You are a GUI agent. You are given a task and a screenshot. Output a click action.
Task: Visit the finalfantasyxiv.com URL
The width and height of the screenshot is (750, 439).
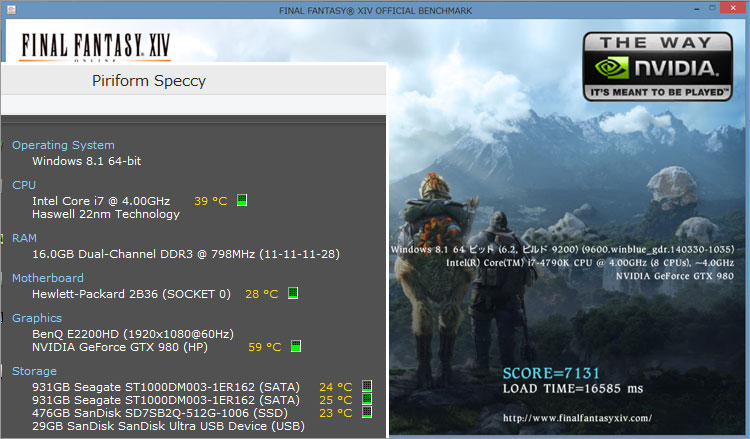tap(578, 418)
